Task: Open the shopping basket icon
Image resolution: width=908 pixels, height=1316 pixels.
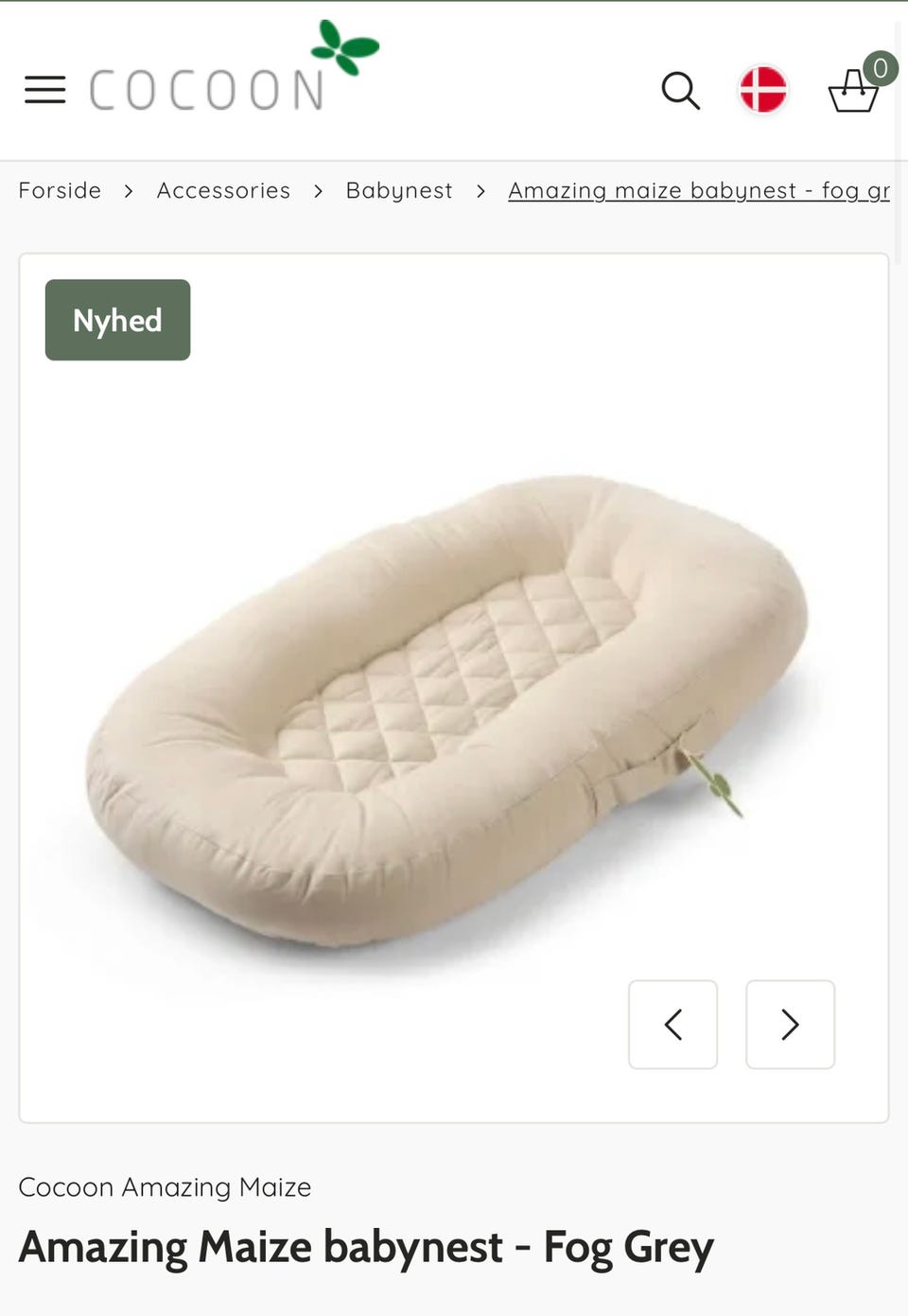Action: 853,92
